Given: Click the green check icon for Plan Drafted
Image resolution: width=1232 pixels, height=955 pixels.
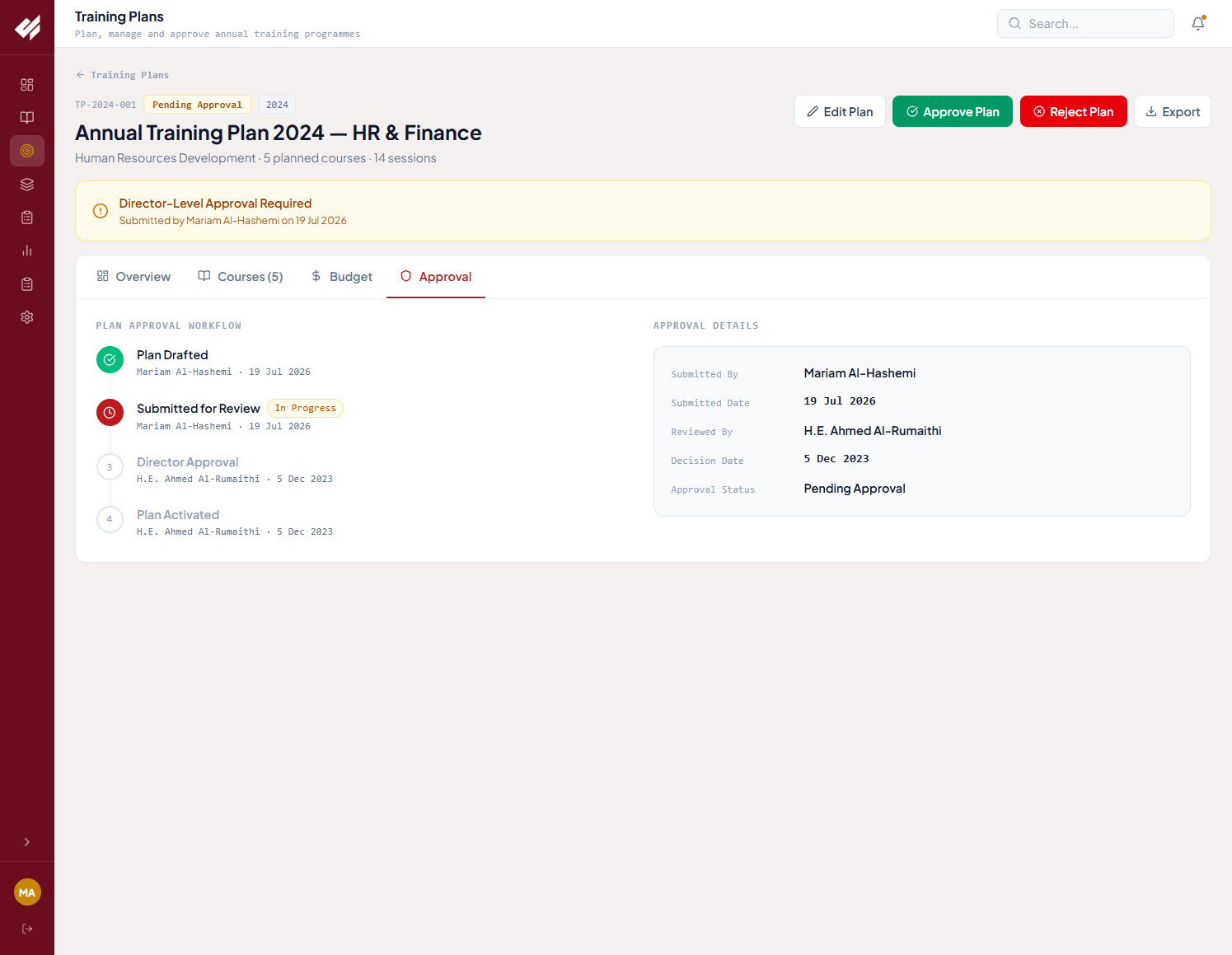Looking at the screenshot, I should (110, 360).
